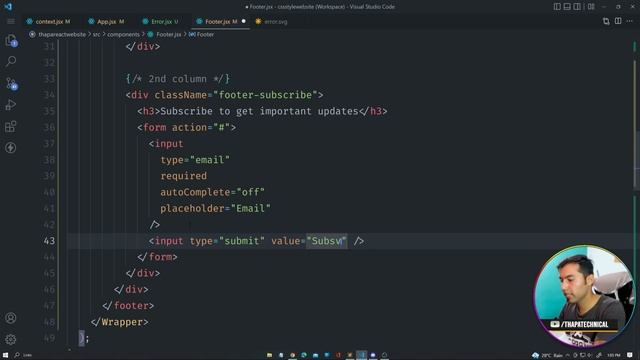This screenshot has width=640, height=360.
Task: Open the Manage gear icon
Action: click(11, 339)
